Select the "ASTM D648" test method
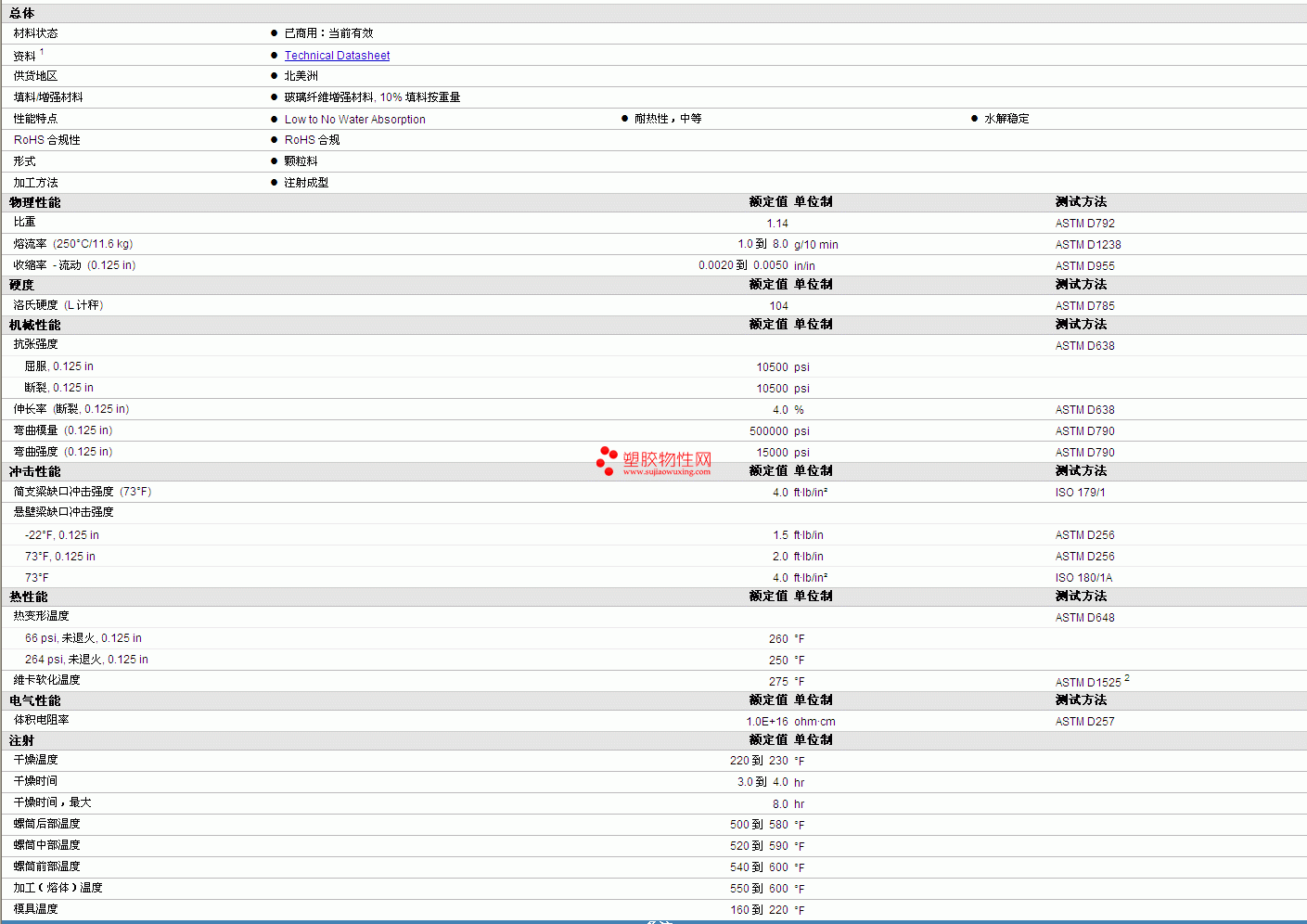 coord(1084,618)
